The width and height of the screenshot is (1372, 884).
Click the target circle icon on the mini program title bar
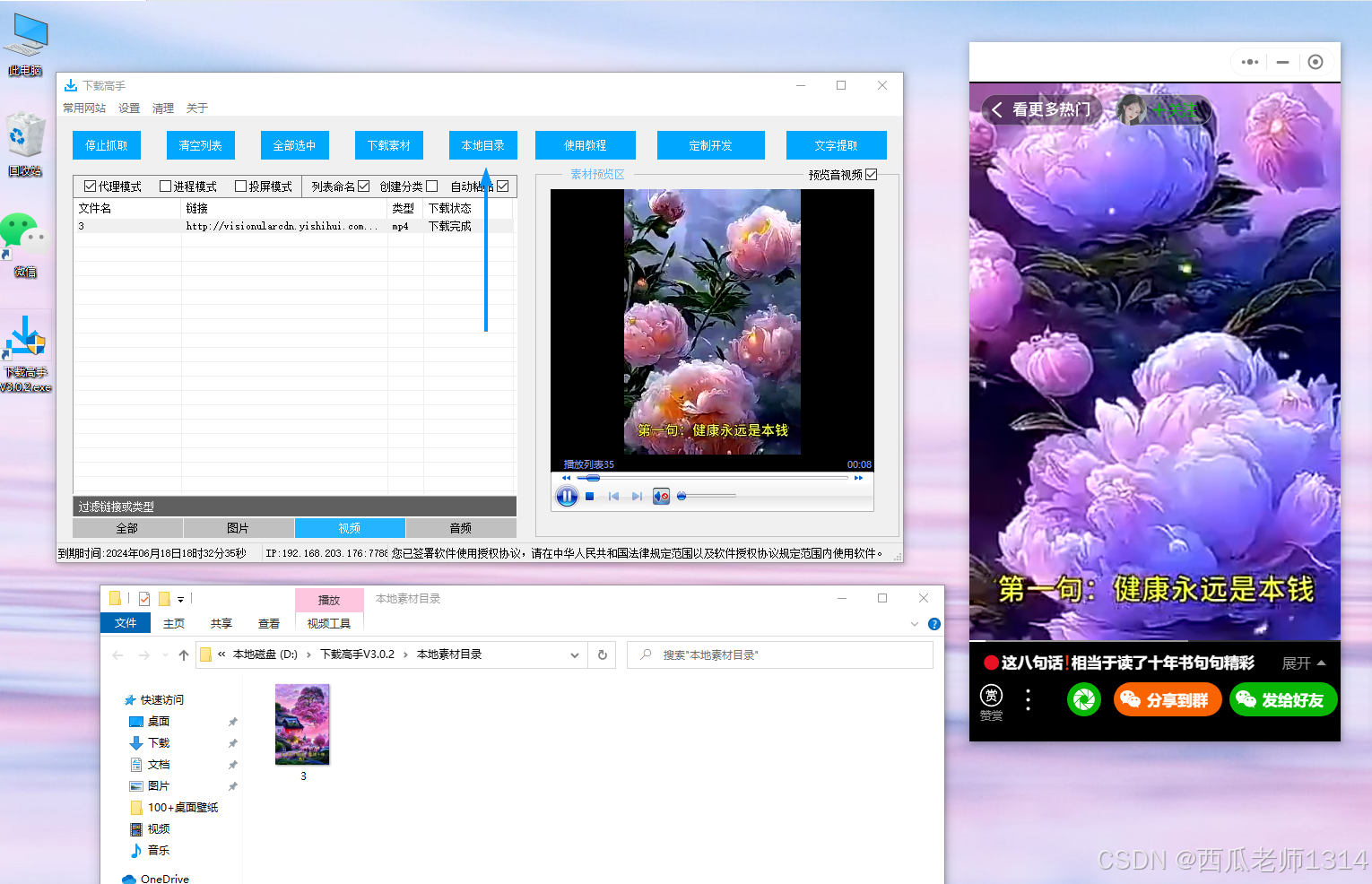1316,62
